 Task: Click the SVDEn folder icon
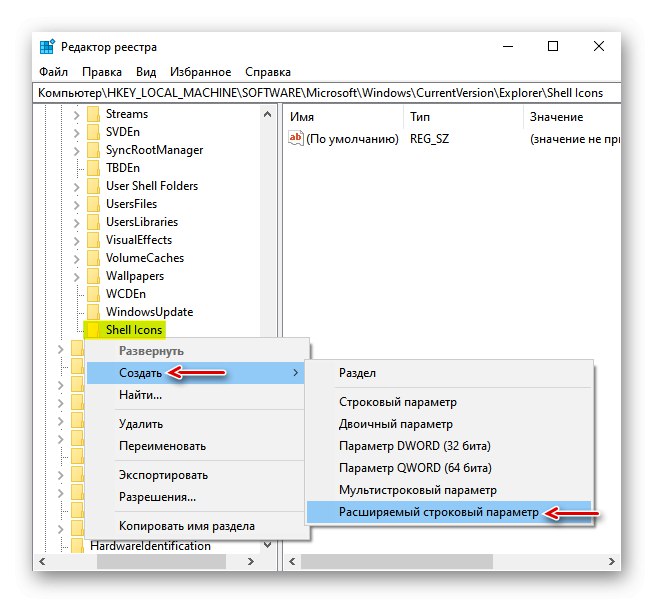(93, 132)
